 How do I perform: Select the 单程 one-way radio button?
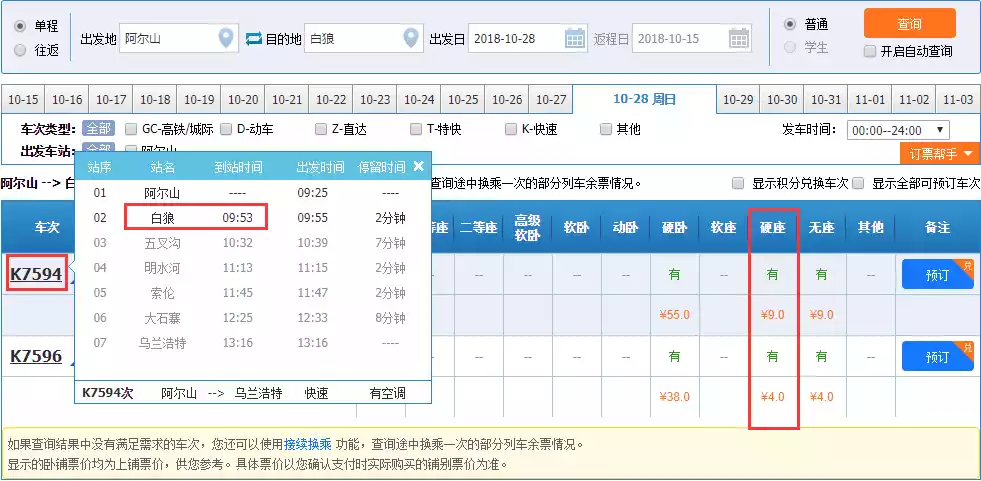click(x=20, y=24)
